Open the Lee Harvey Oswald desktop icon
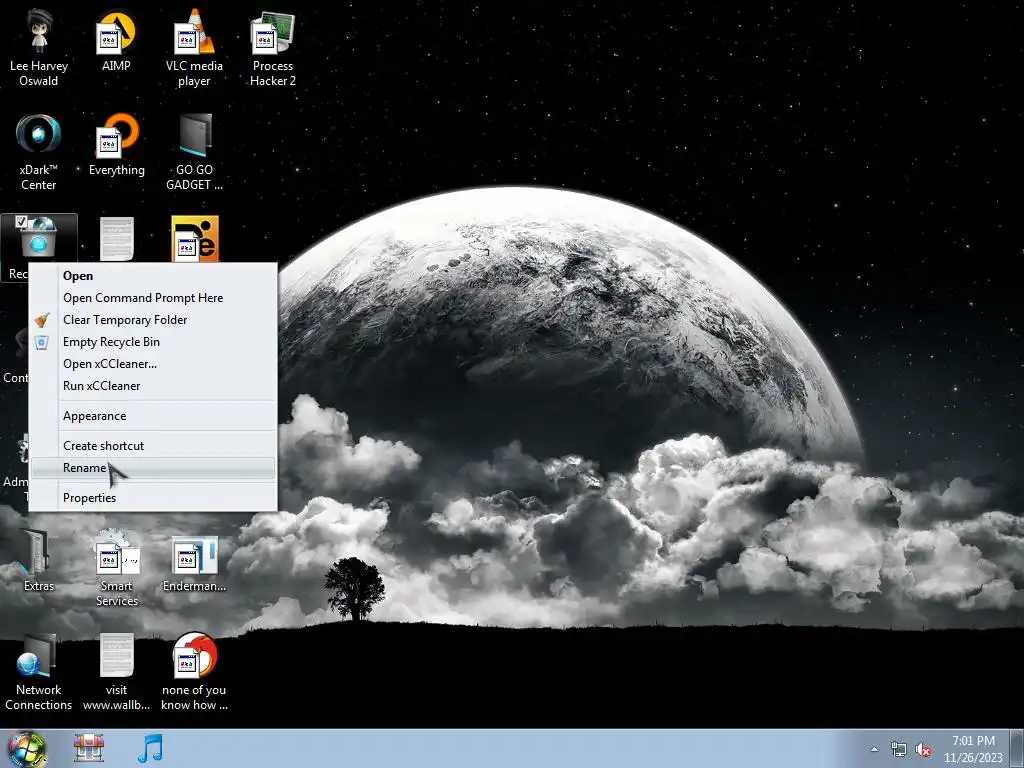 39,49
